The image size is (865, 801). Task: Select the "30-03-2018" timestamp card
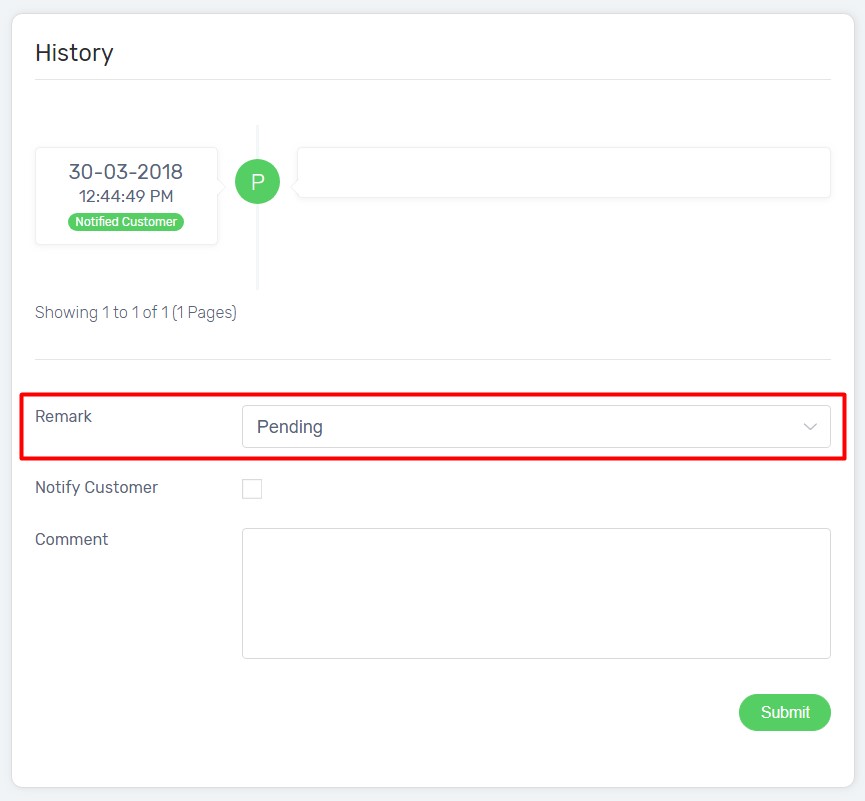point(125,171)
